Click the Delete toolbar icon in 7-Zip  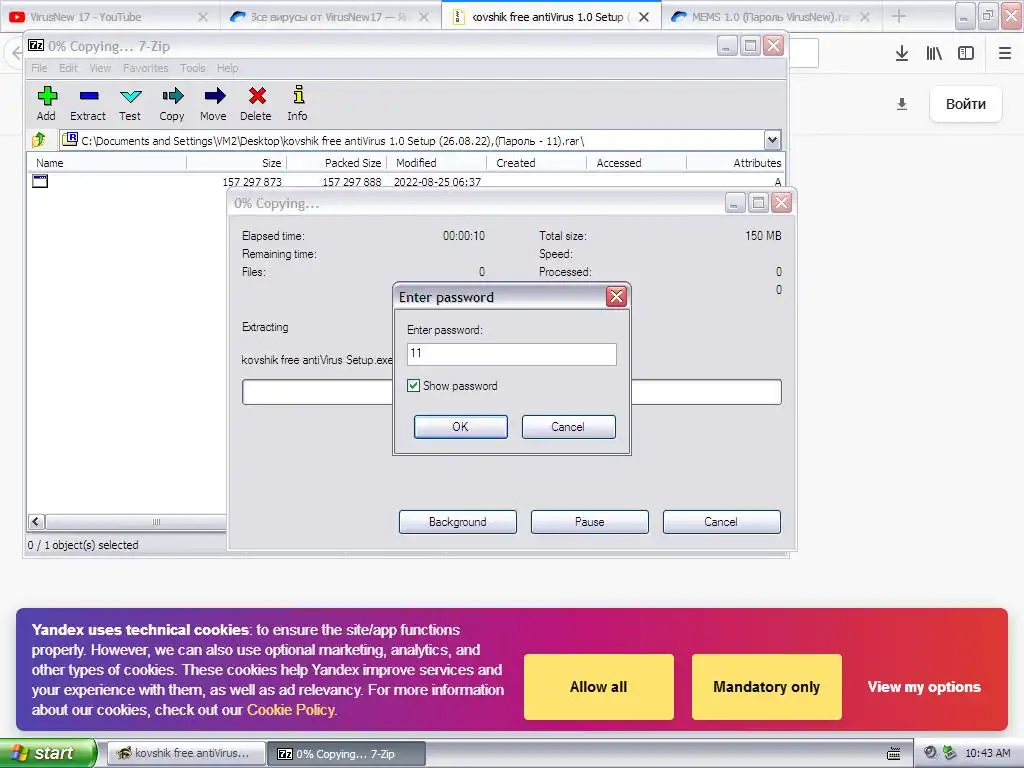pos(256,103)
